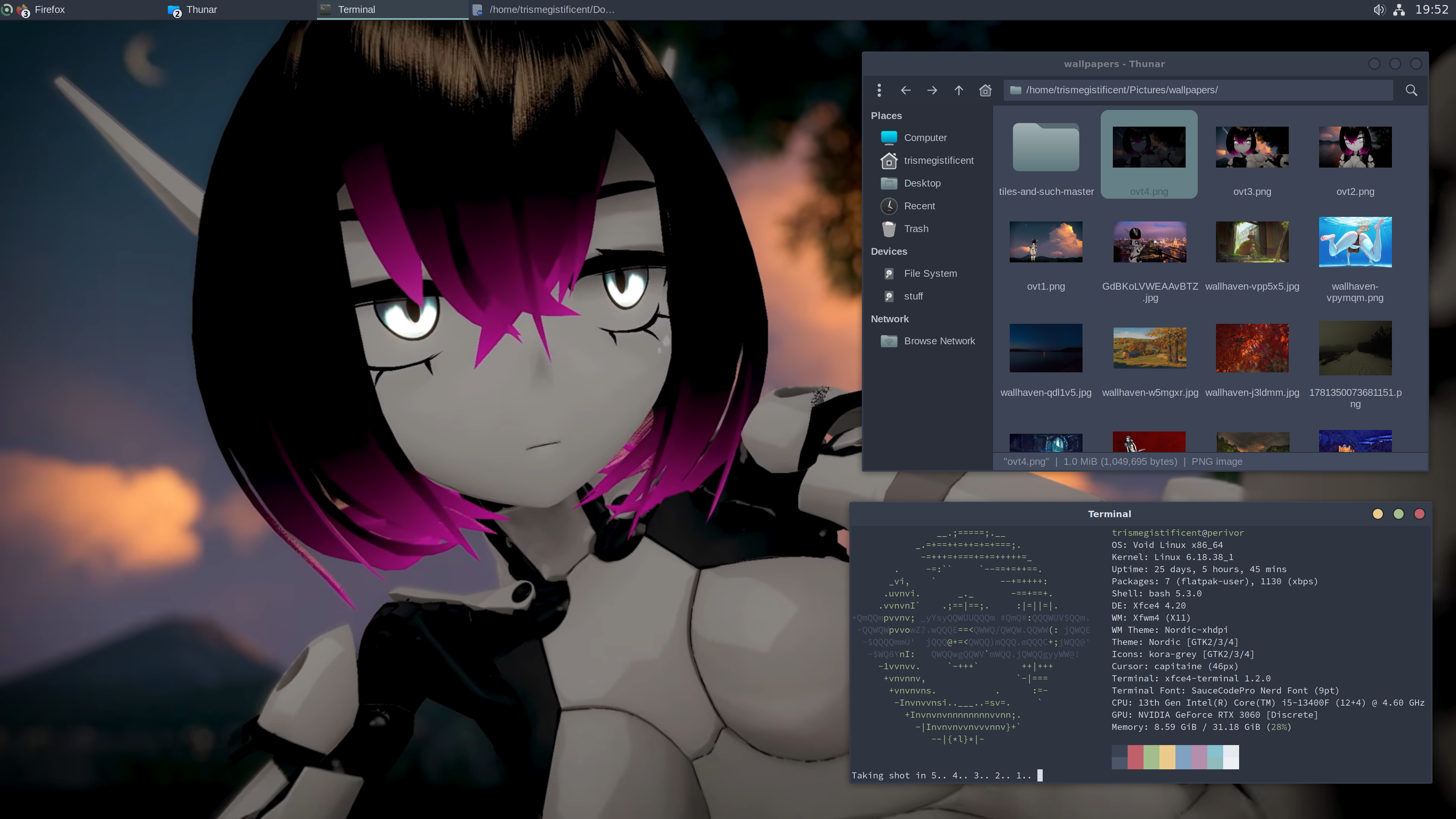Select the ovt3.png thumbnail
The image size is (1456, 819).
[x=1252, y=147]
